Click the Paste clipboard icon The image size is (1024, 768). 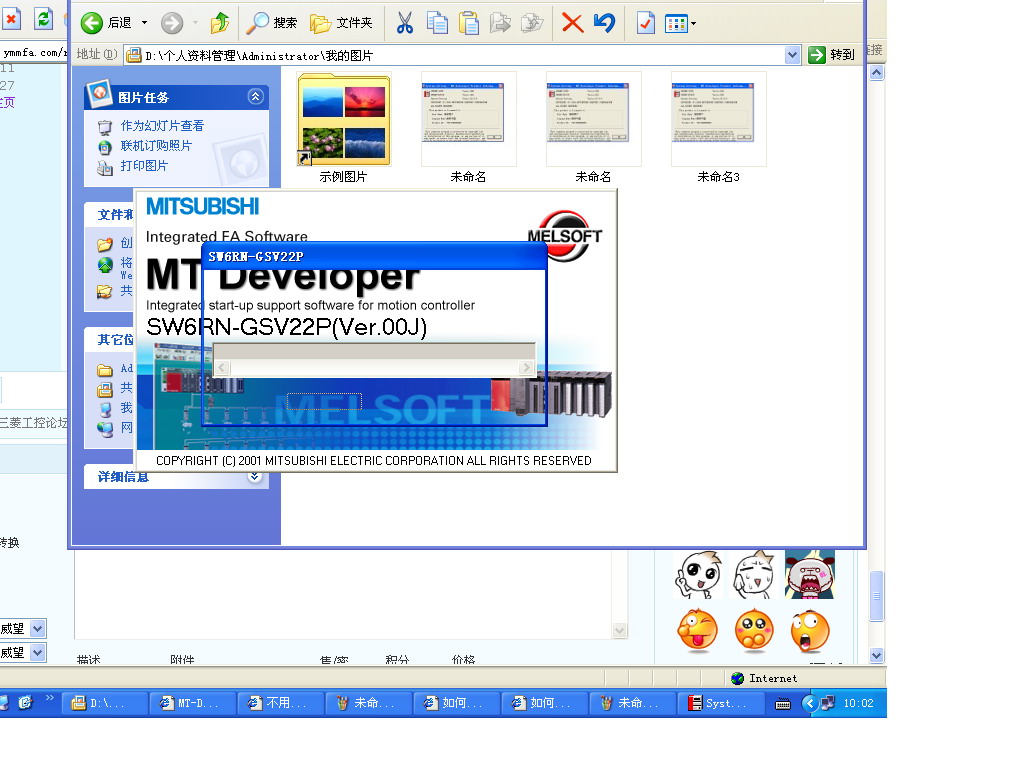468,23
